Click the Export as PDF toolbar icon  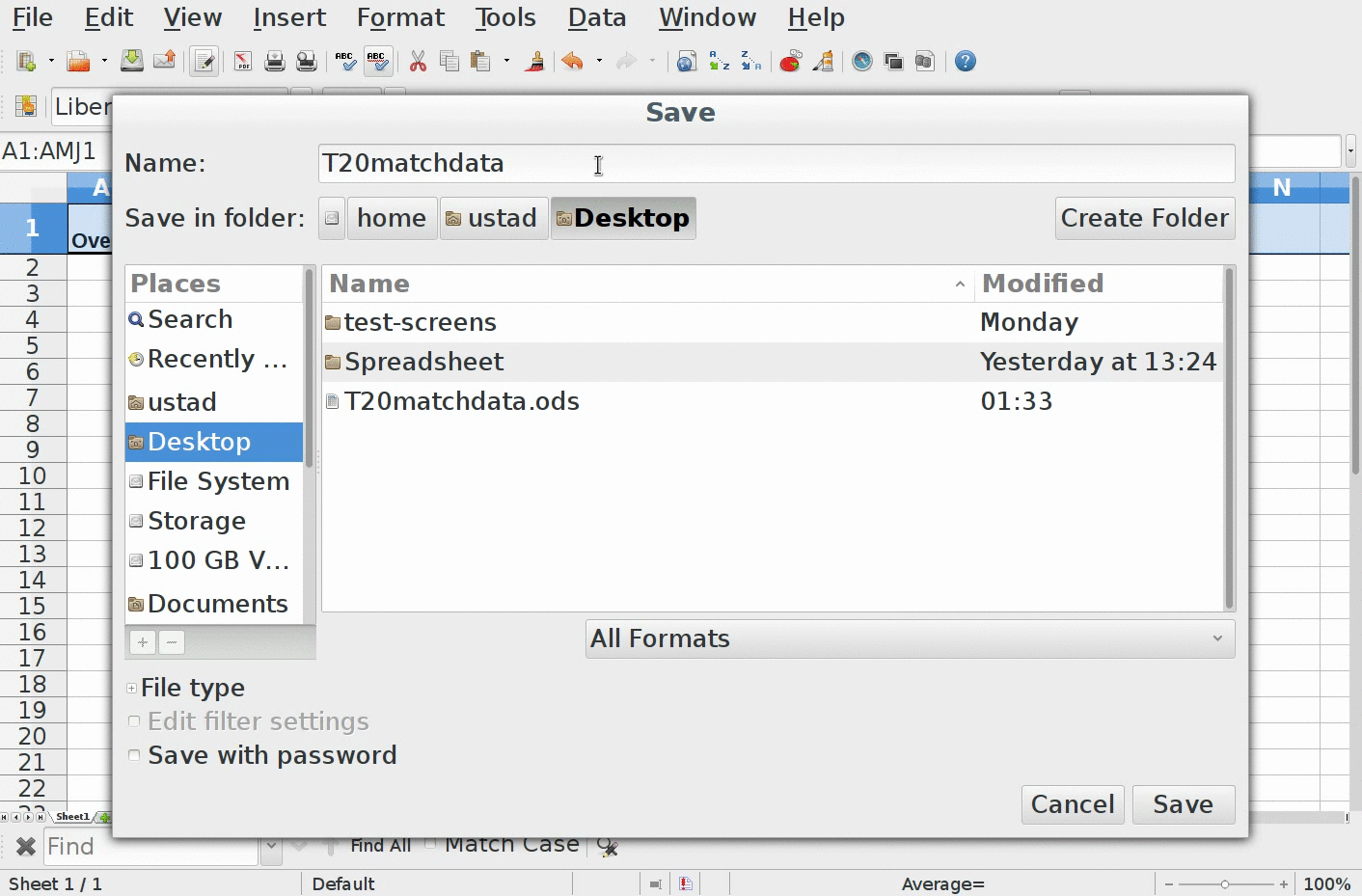[x=243, y=62]
